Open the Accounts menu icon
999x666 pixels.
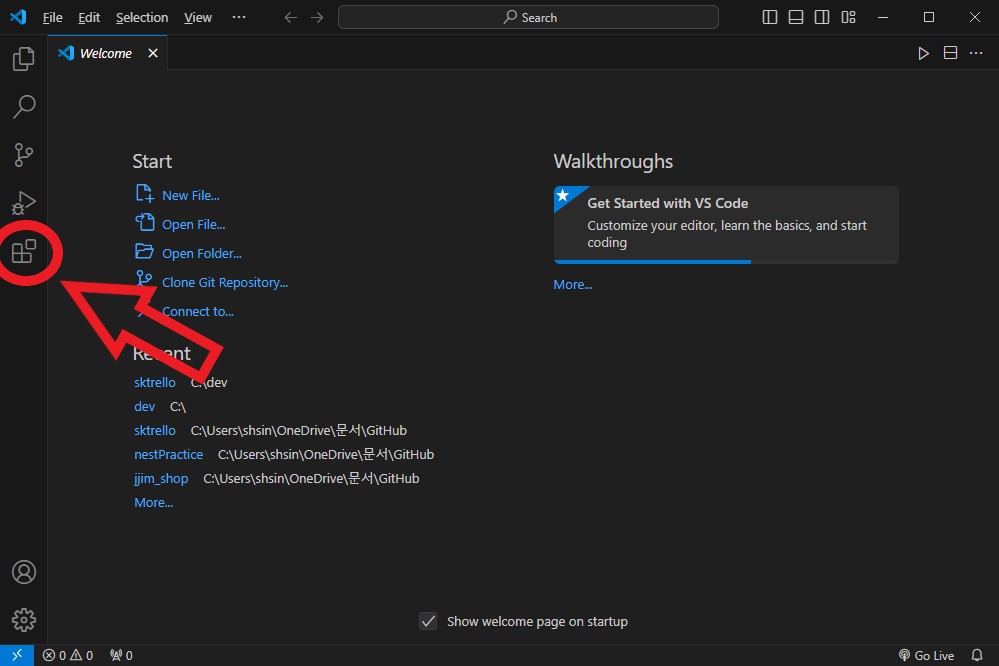click(x=24, y=572)
